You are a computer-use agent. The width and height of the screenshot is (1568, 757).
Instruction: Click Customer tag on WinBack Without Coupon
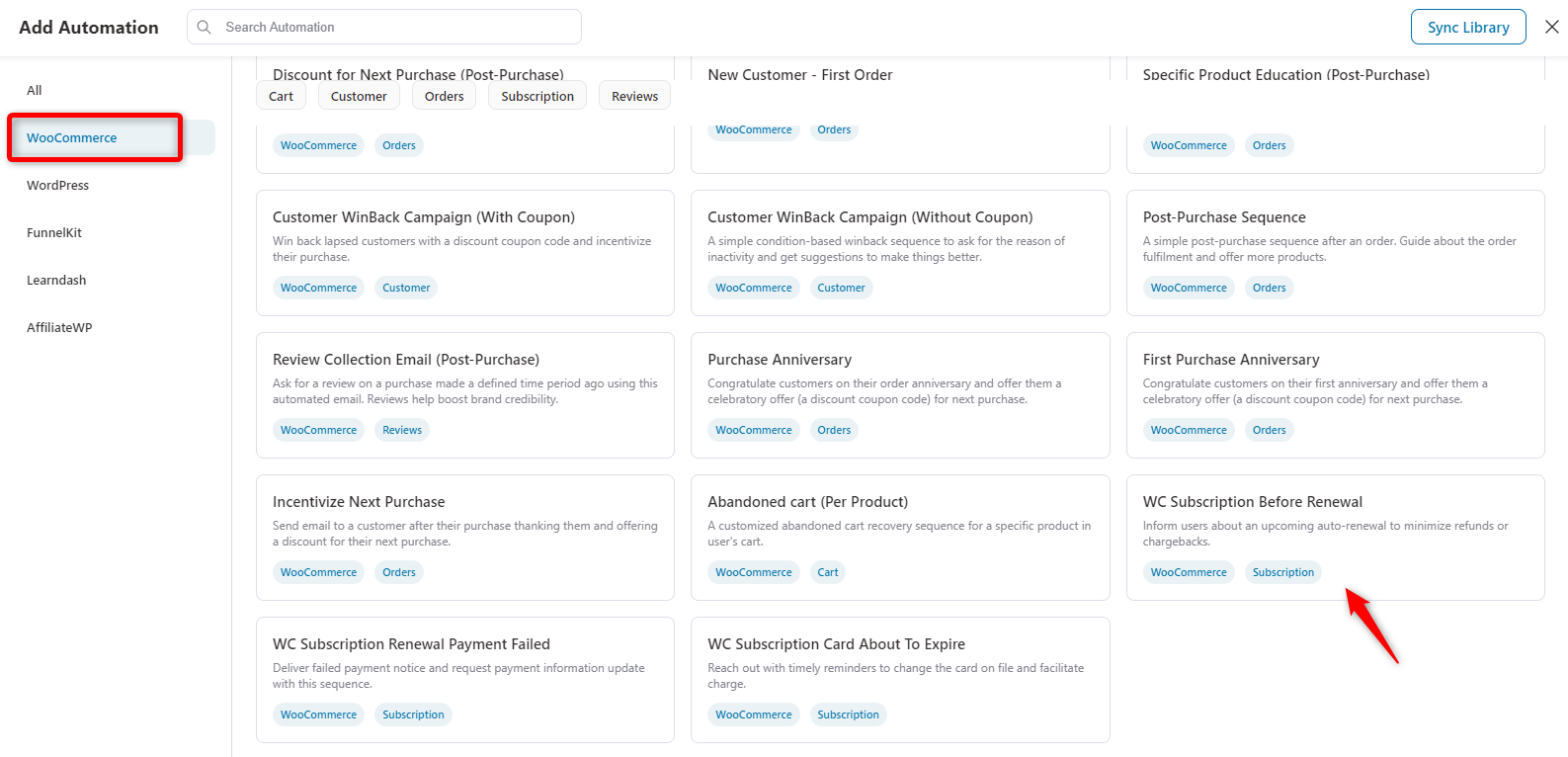841,288
